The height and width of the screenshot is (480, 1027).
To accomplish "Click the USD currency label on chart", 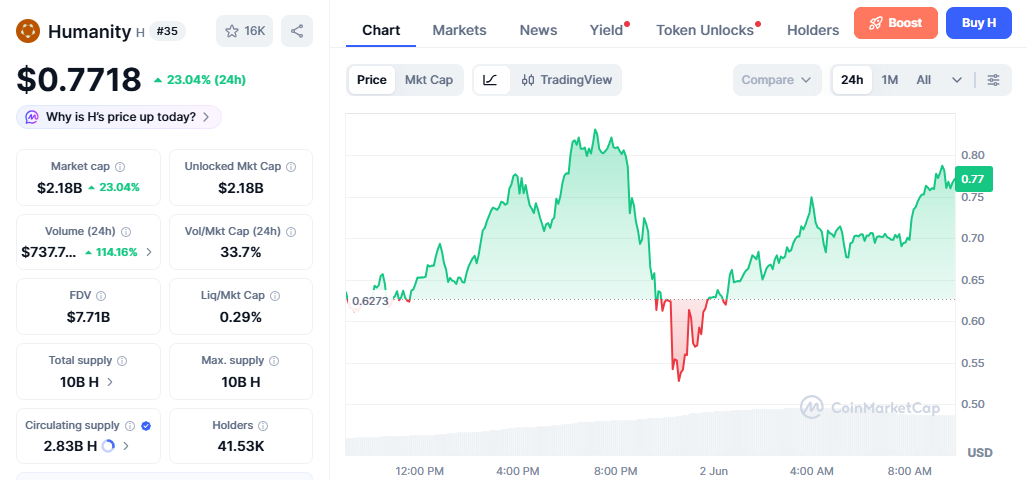I will [x=980, y=452].
